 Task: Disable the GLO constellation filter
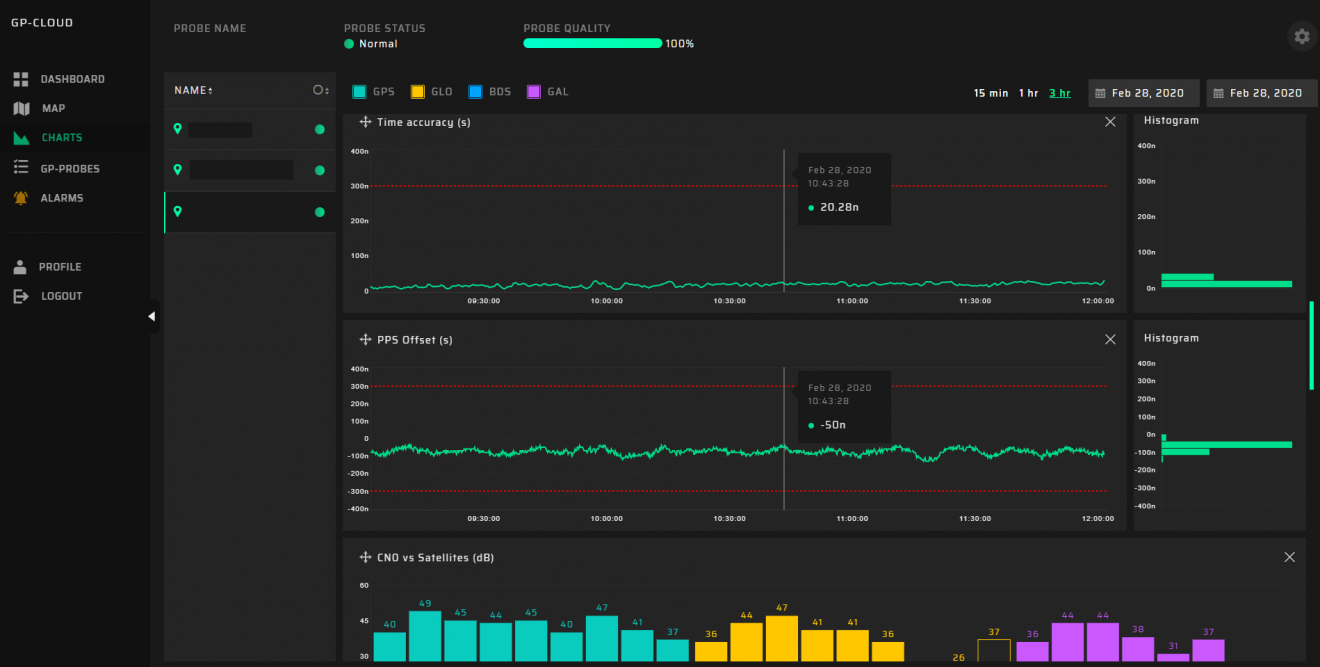pyautogui.click(x=416, y=91)
